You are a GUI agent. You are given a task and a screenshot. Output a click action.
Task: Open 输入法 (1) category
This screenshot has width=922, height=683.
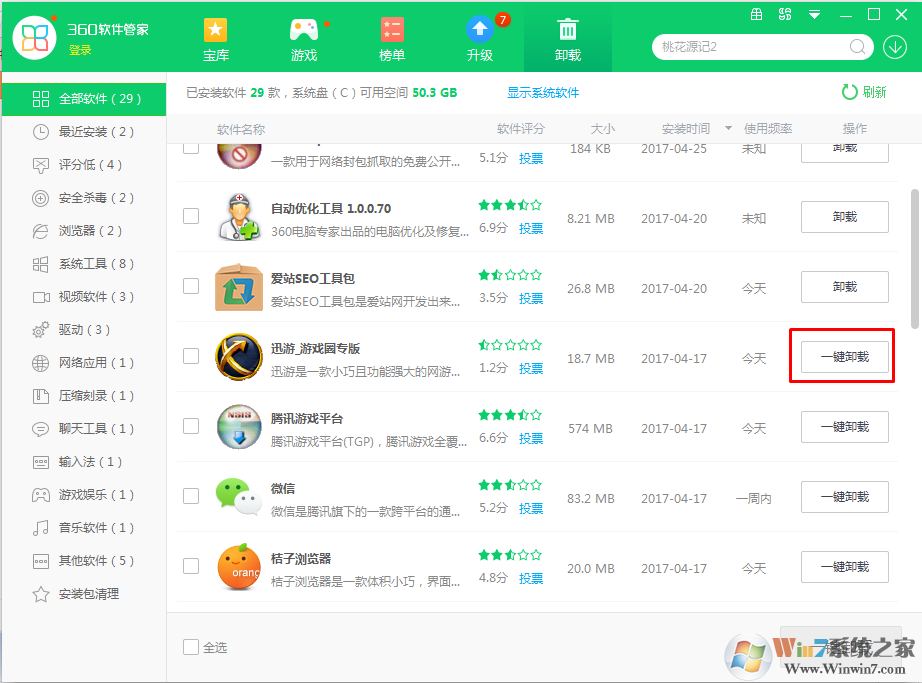84,461
